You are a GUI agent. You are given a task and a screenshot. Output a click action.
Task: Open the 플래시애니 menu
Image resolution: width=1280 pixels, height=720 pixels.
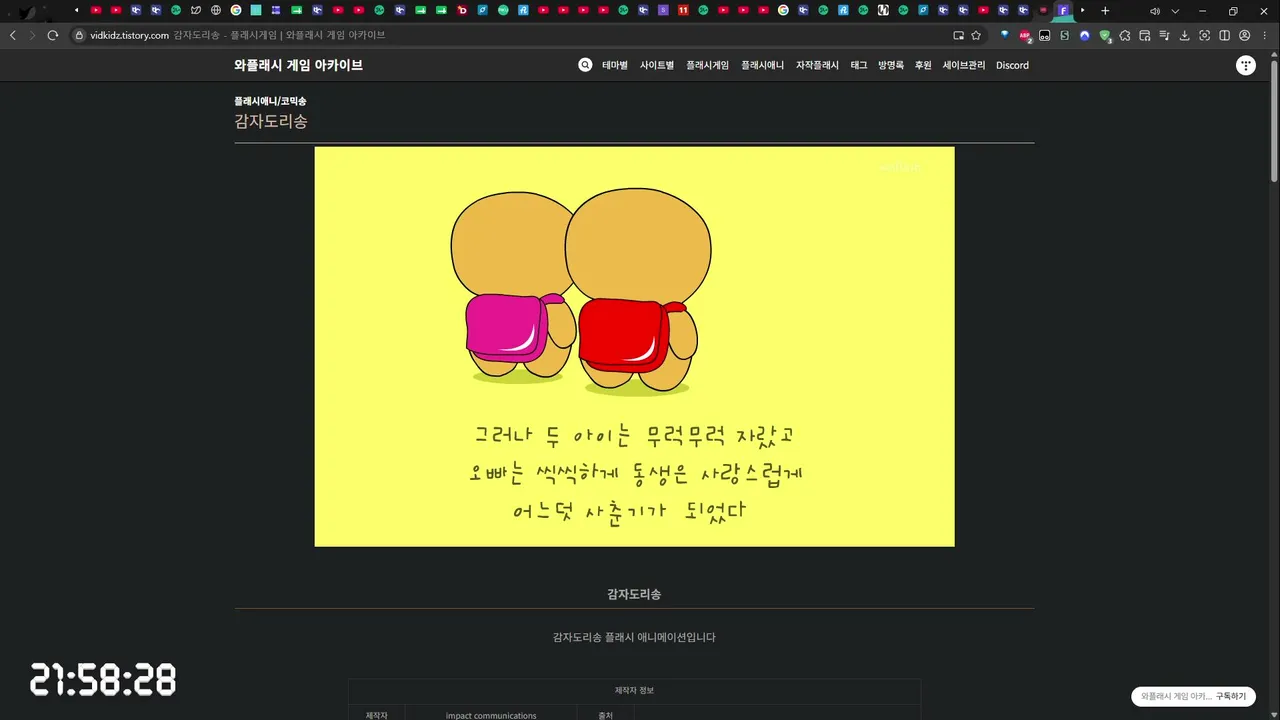[763, 65]
